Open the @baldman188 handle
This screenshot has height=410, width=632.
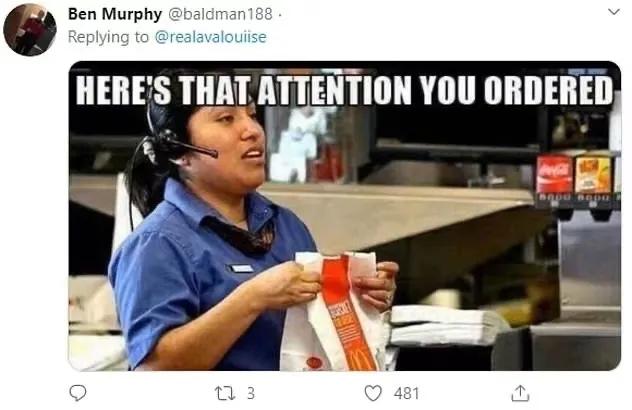(220, 14)
